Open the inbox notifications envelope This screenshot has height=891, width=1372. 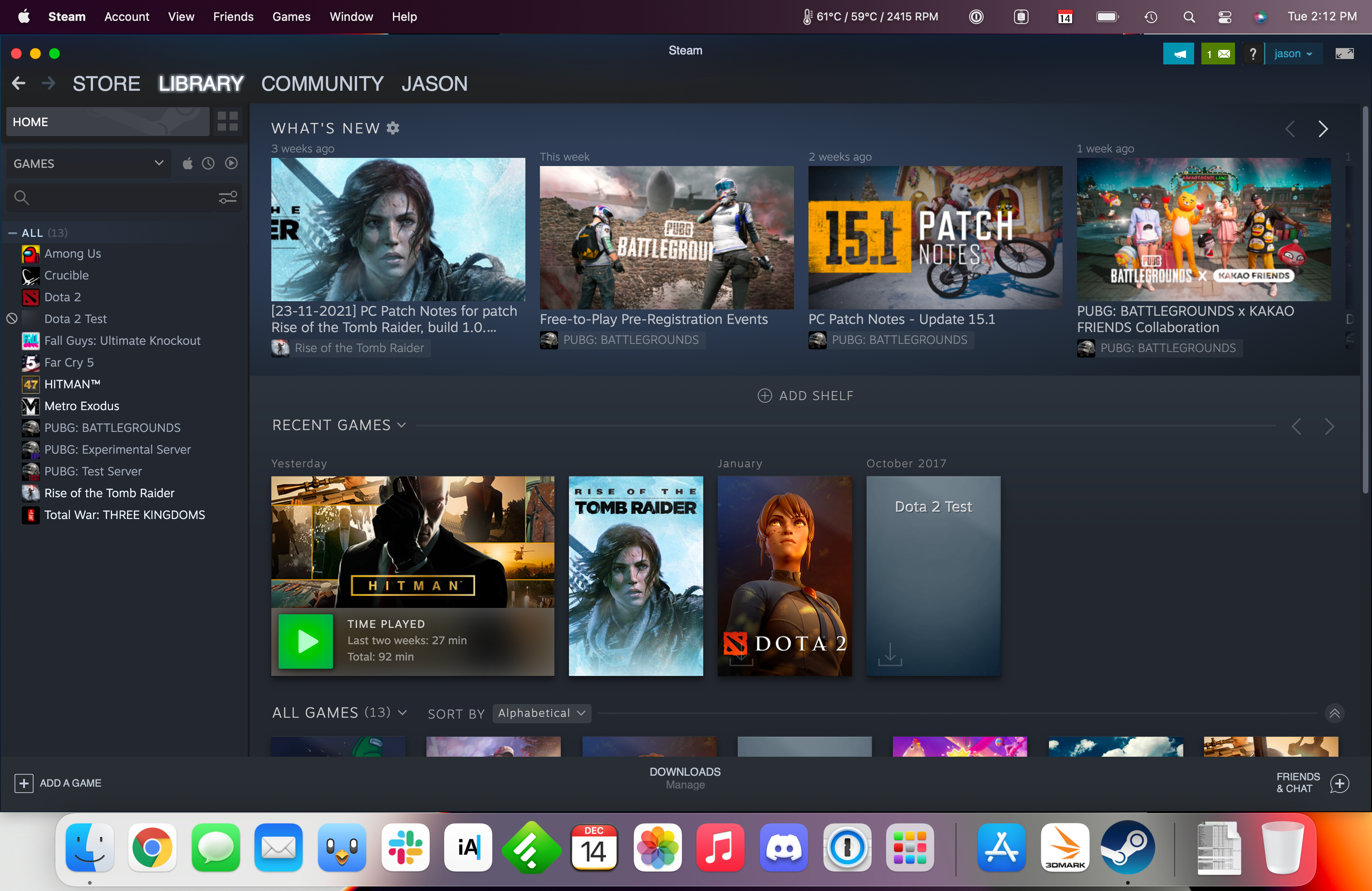1217,54
